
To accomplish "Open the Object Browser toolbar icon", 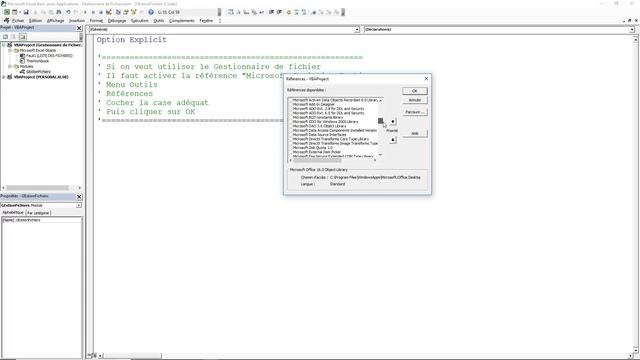I will (x=133, y=12).
